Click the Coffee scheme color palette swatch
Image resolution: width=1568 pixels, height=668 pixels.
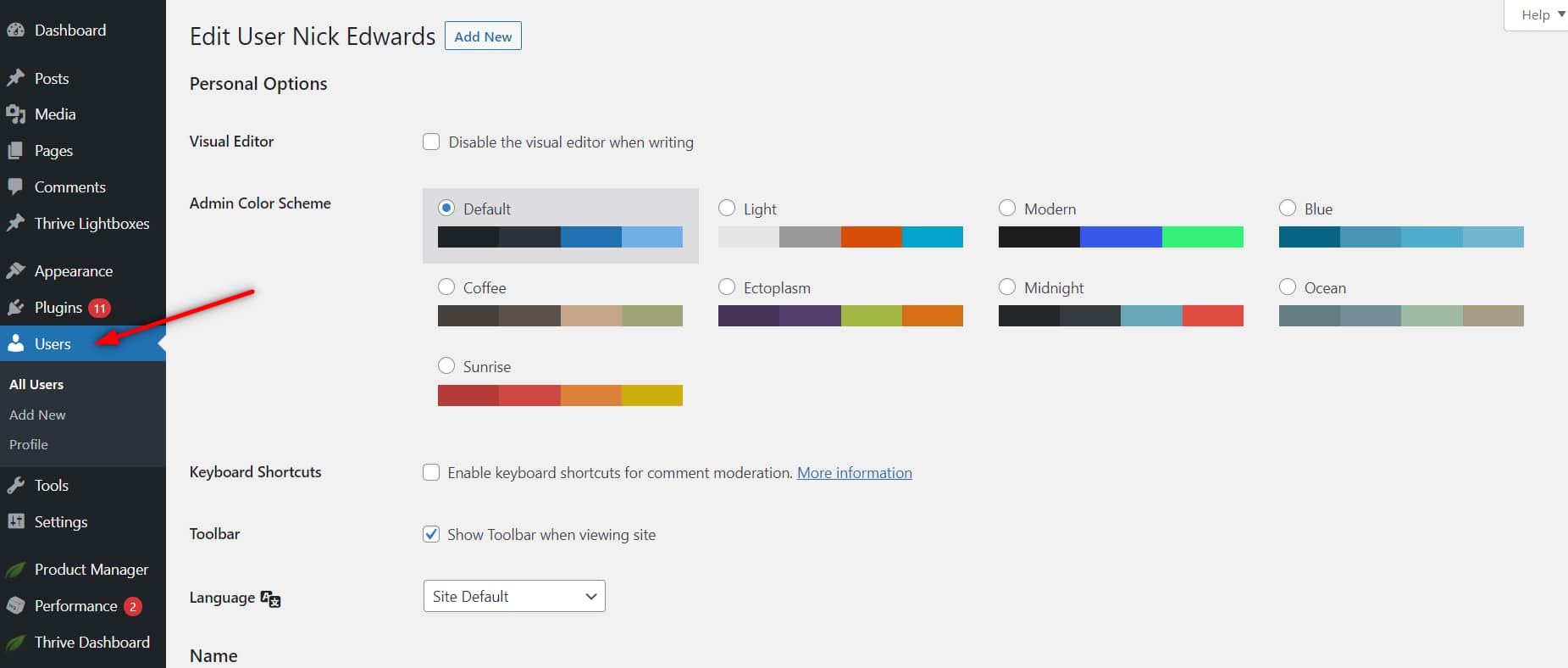[560, 315]
